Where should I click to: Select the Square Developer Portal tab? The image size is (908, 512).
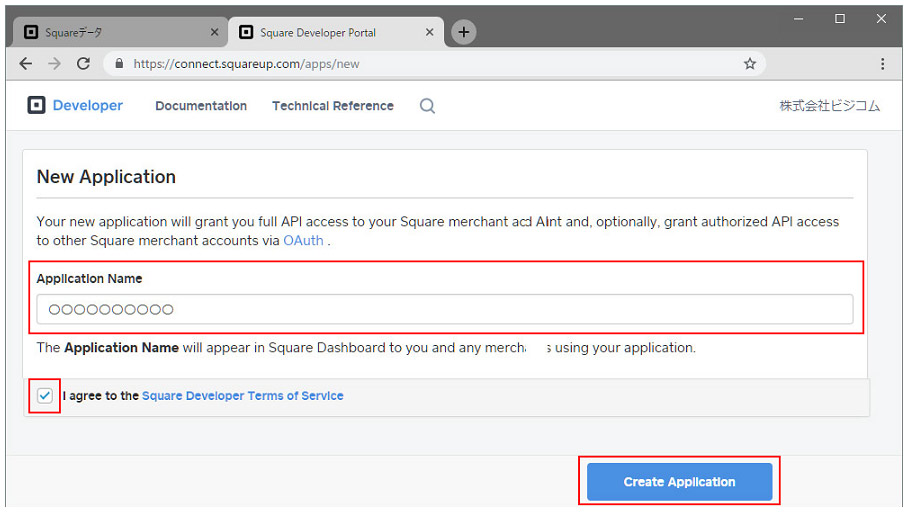click(336, 32)
